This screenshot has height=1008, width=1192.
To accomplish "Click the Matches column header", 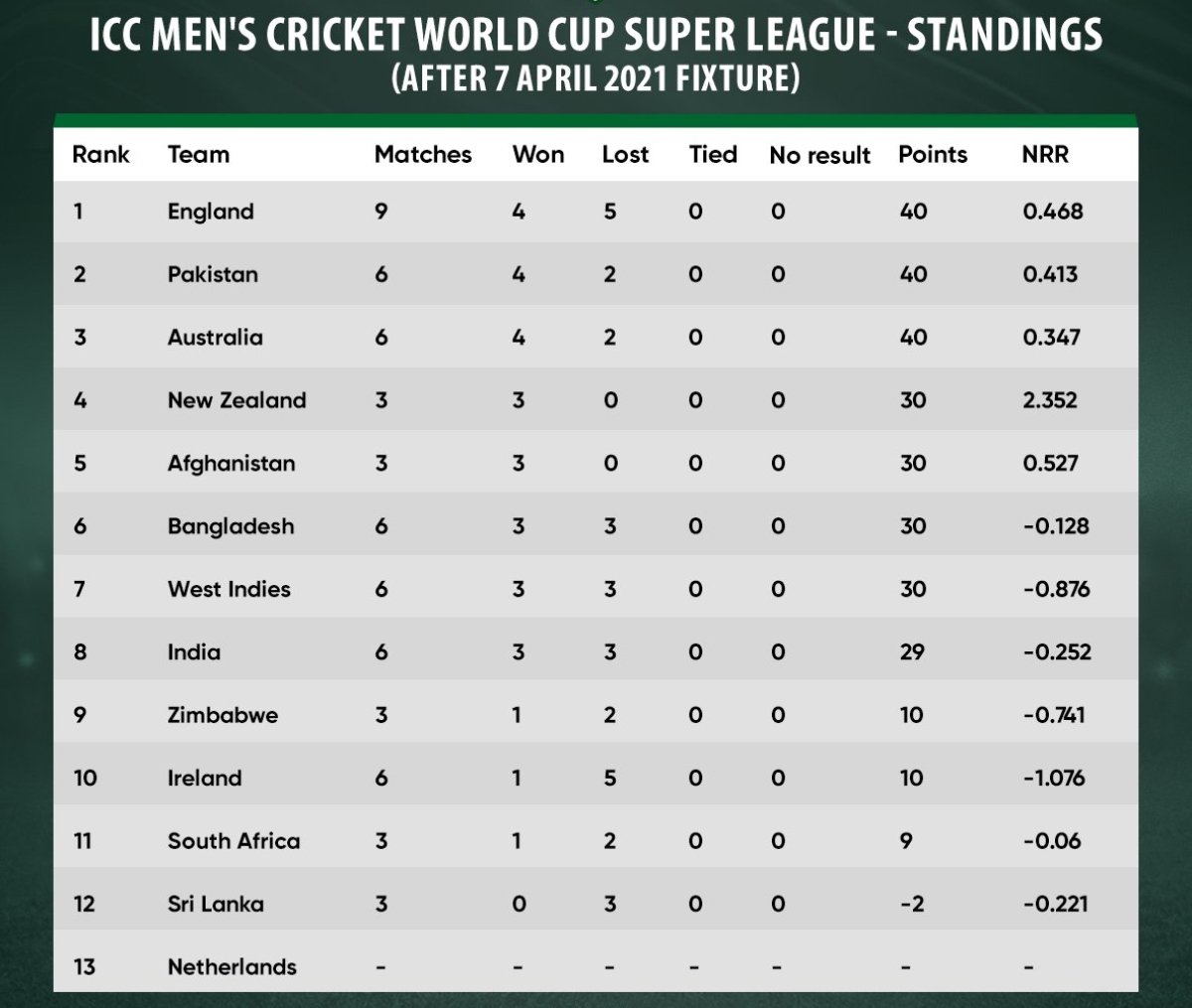I will [x=423, y=154].
